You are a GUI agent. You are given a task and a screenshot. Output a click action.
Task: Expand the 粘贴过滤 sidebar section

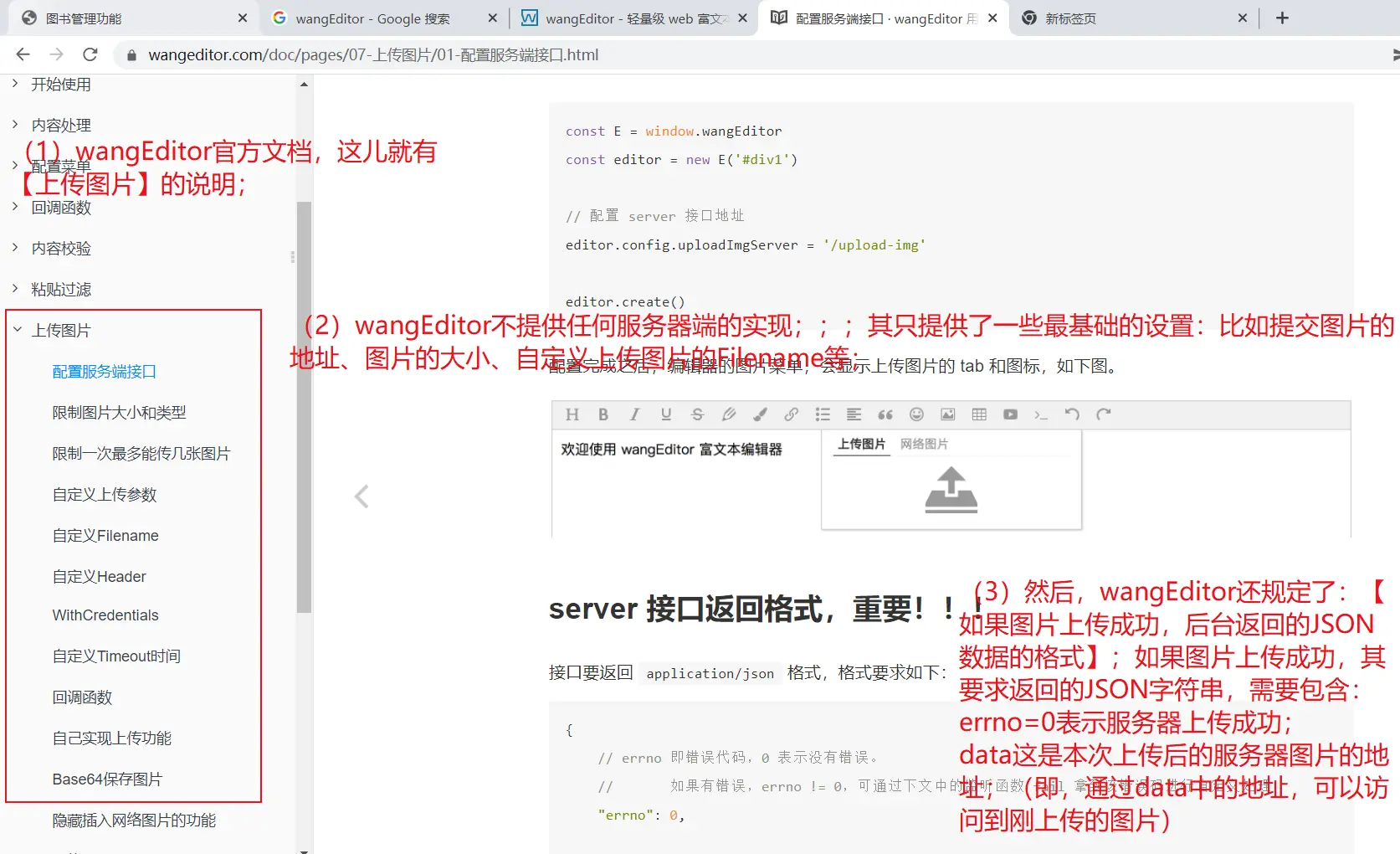click(x=15, y=289)
